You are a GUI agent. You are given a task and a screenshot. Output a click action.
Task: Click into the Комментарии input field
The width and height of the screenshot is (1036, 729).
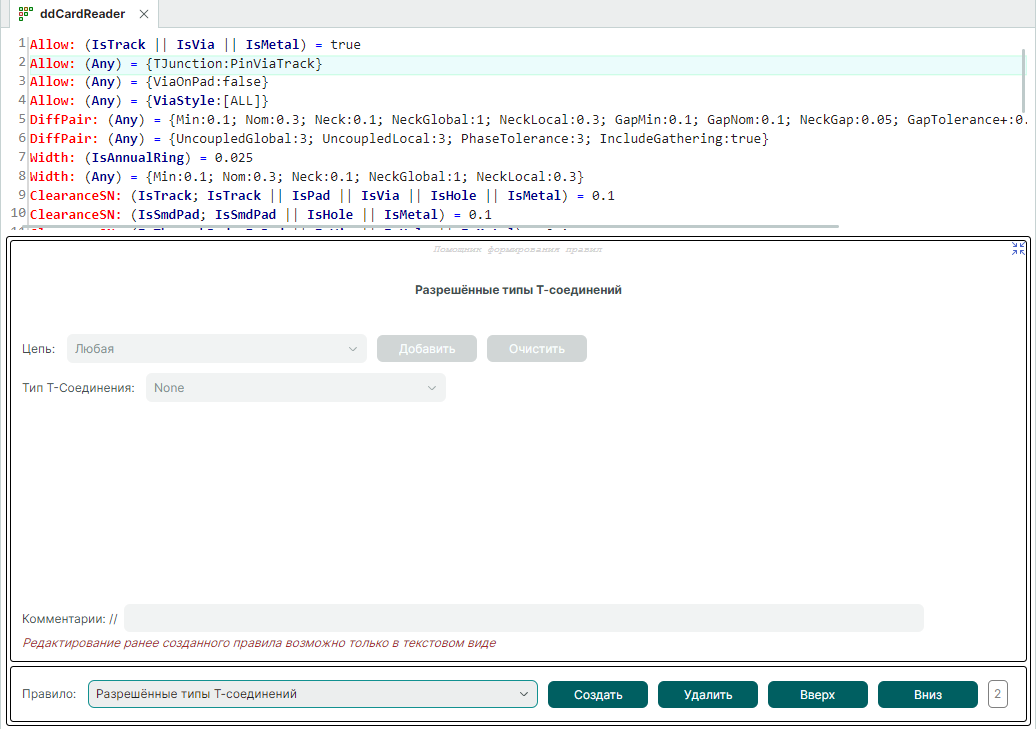(523, 618)
